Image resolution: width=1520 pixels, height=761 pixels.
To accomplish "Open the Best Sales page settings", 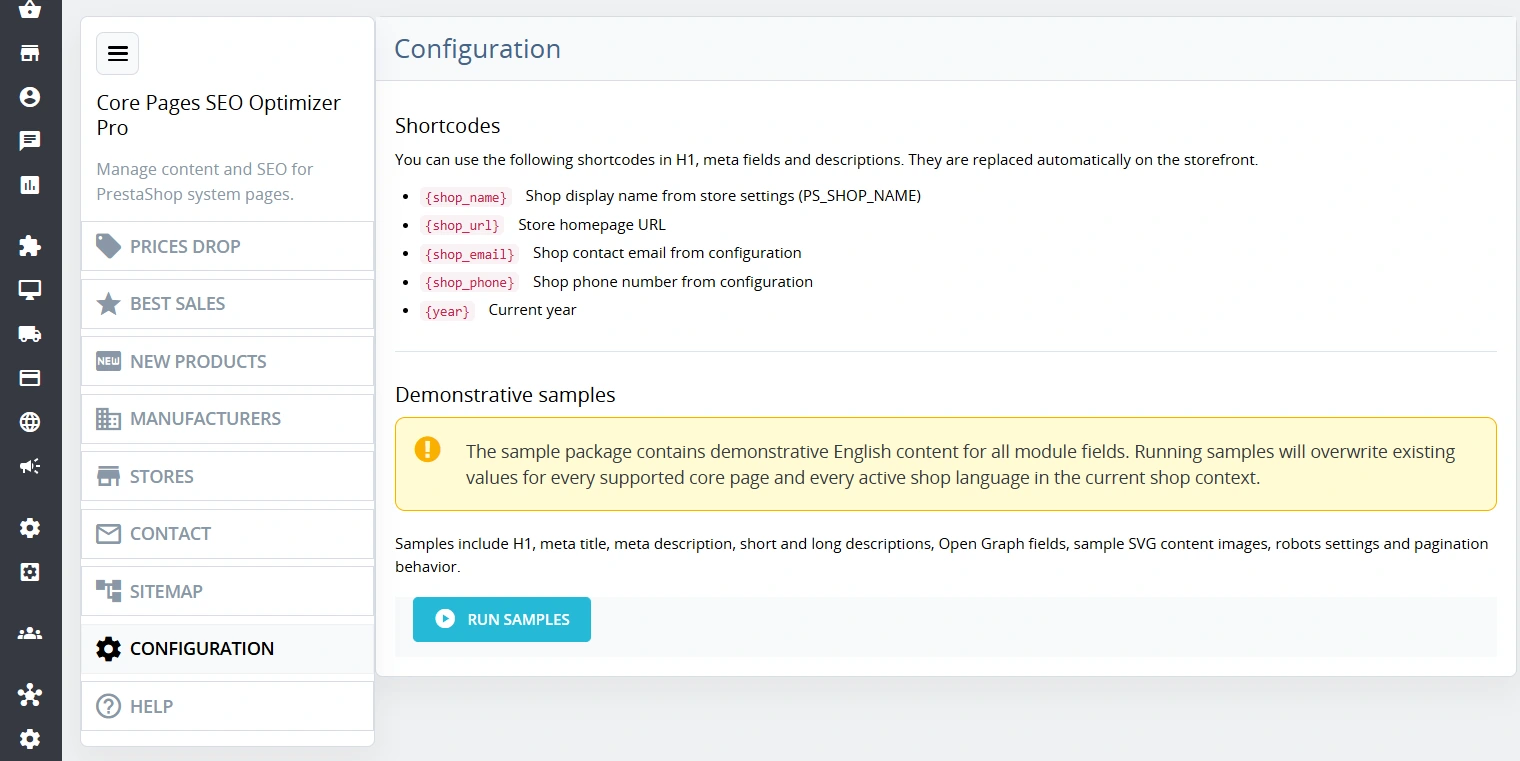I will coord(227,304).
